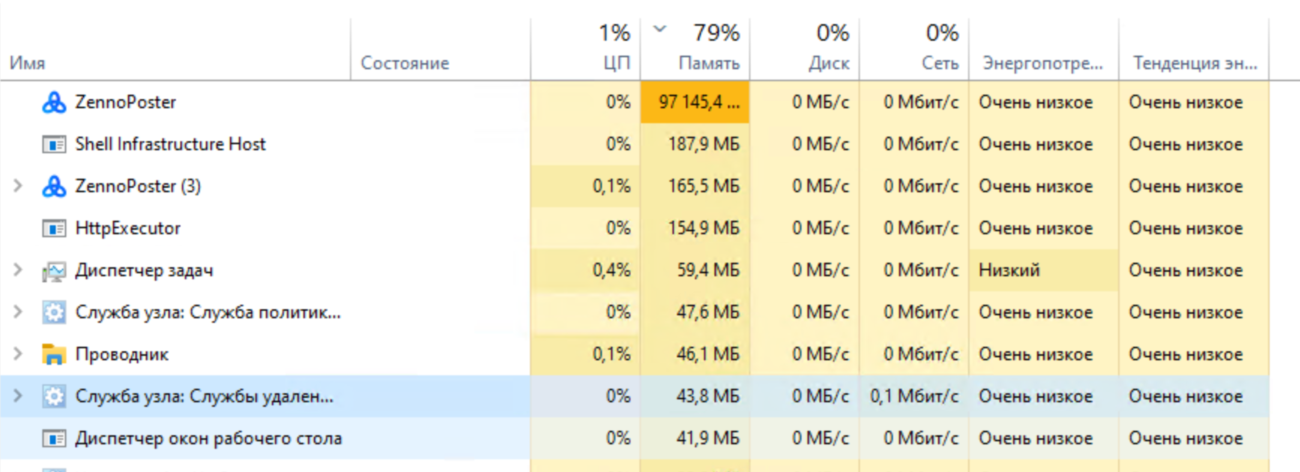Click the Служба политики gear icon
Image resolution: width=1300 pixels, height=472 pixels.
[x=53, y=312]
